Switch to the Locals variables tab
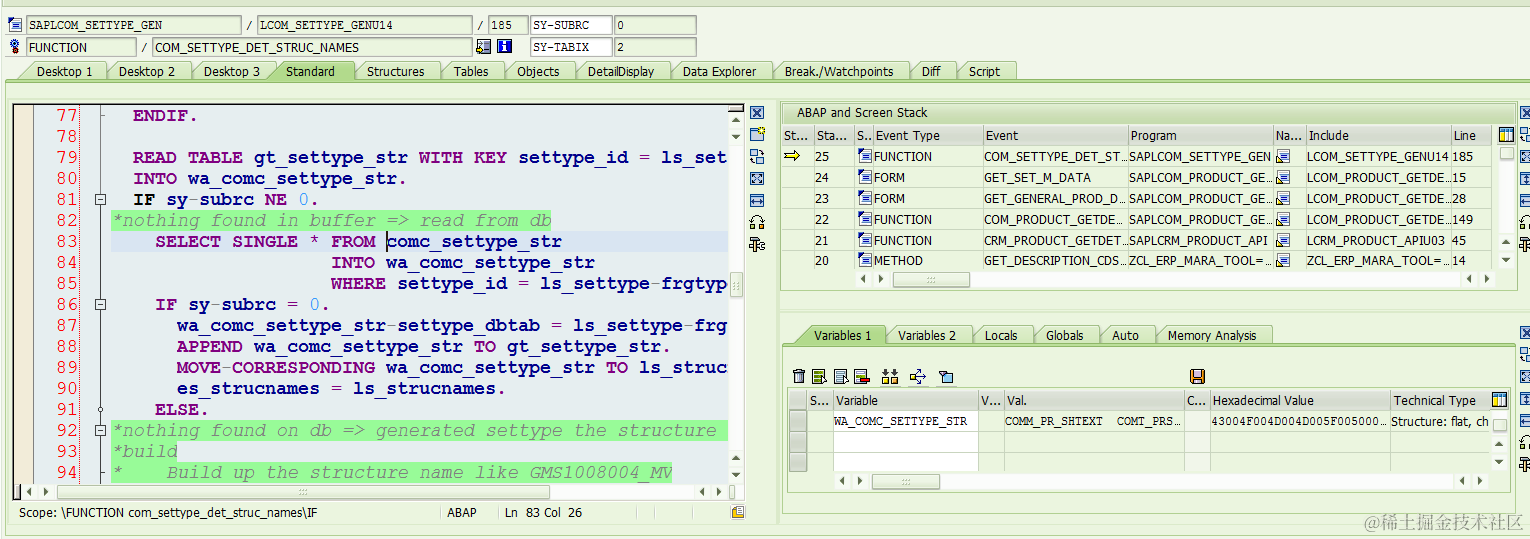1530x539 pixels. coord(1001,335)
